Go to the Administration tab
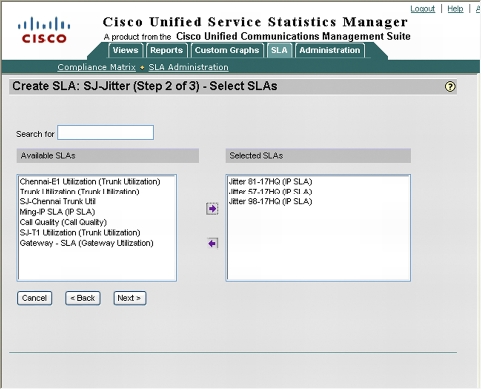 click(330, 50)
